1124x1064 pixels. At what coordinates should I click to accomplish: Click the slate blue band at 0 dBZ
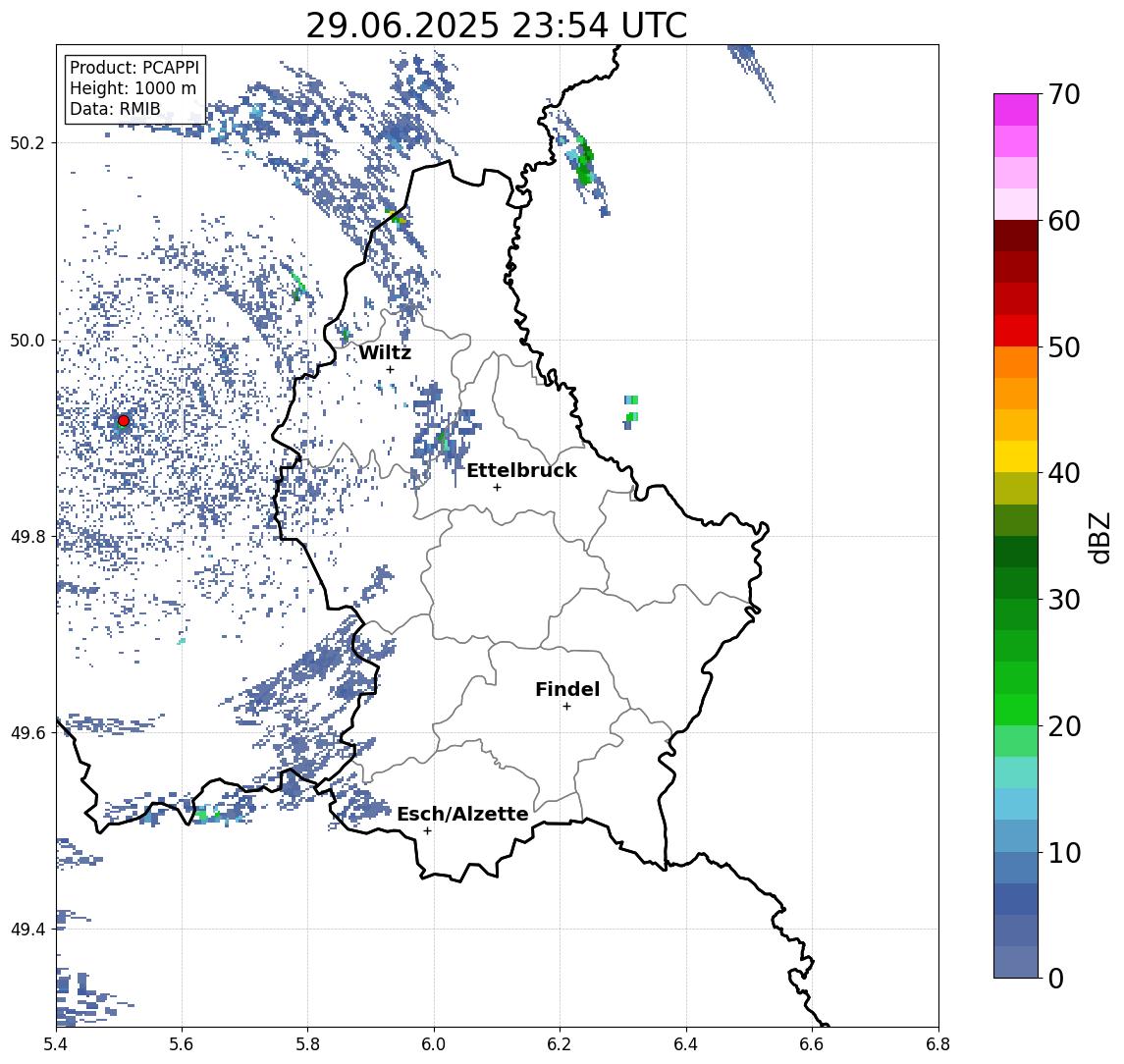click(x=1016, y=962)
